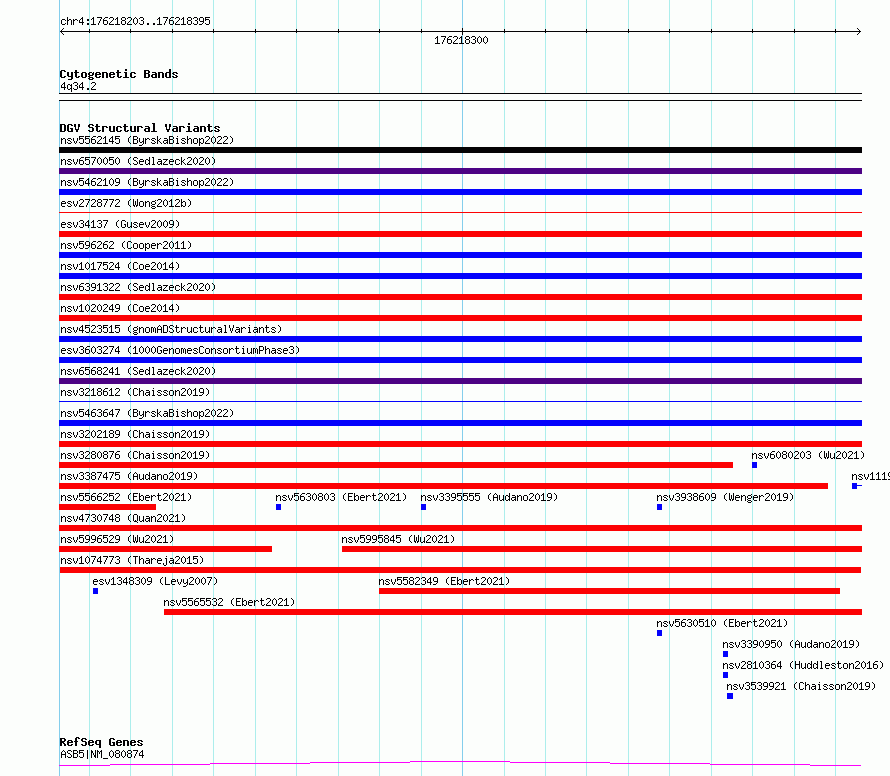Click blue marker under nsv5630510
The height and width of the screenshot is (776, 890).
pos(660,633)
